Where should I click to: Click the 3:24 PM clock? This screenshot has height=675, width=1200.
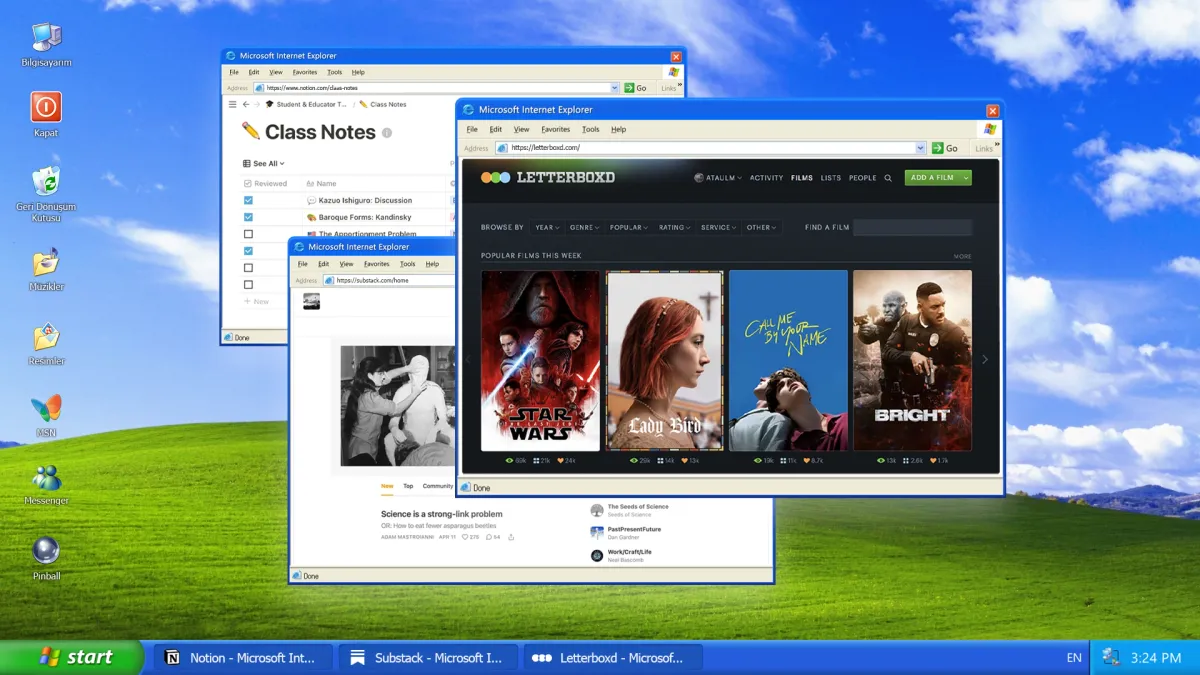pos(1156,658)
